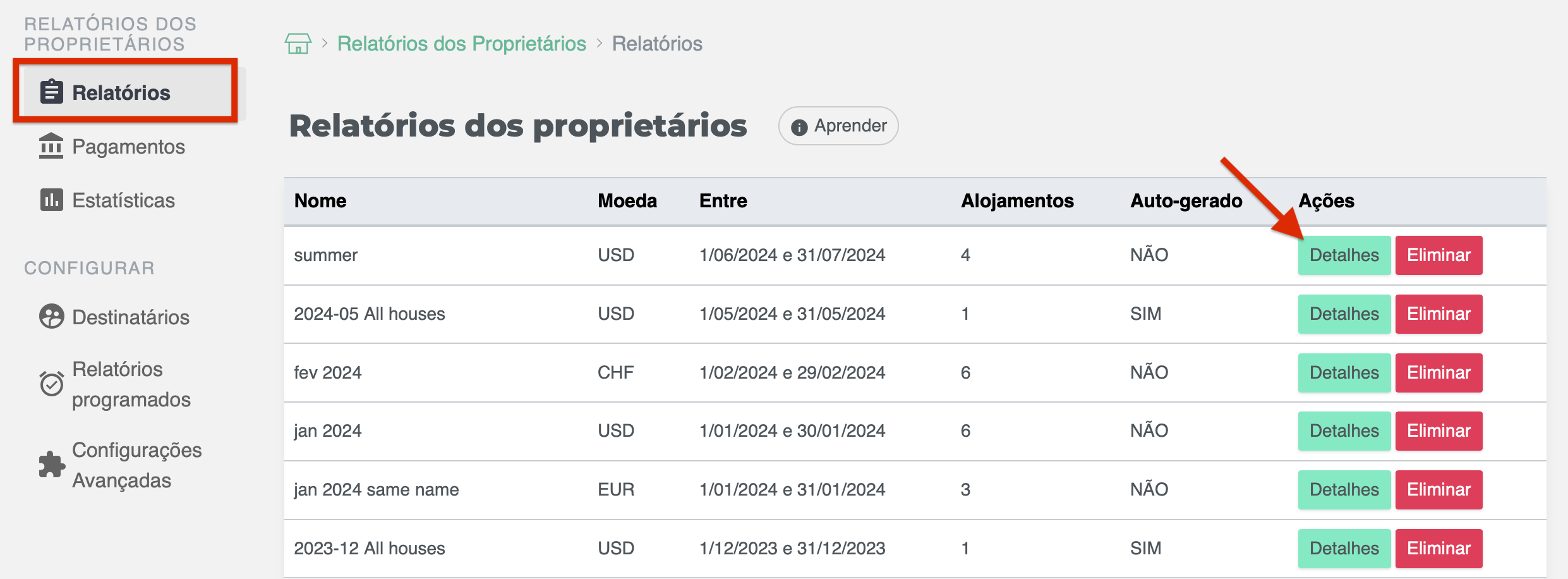Click the Configurações Avançadas puzzle icon

(52, 465)
